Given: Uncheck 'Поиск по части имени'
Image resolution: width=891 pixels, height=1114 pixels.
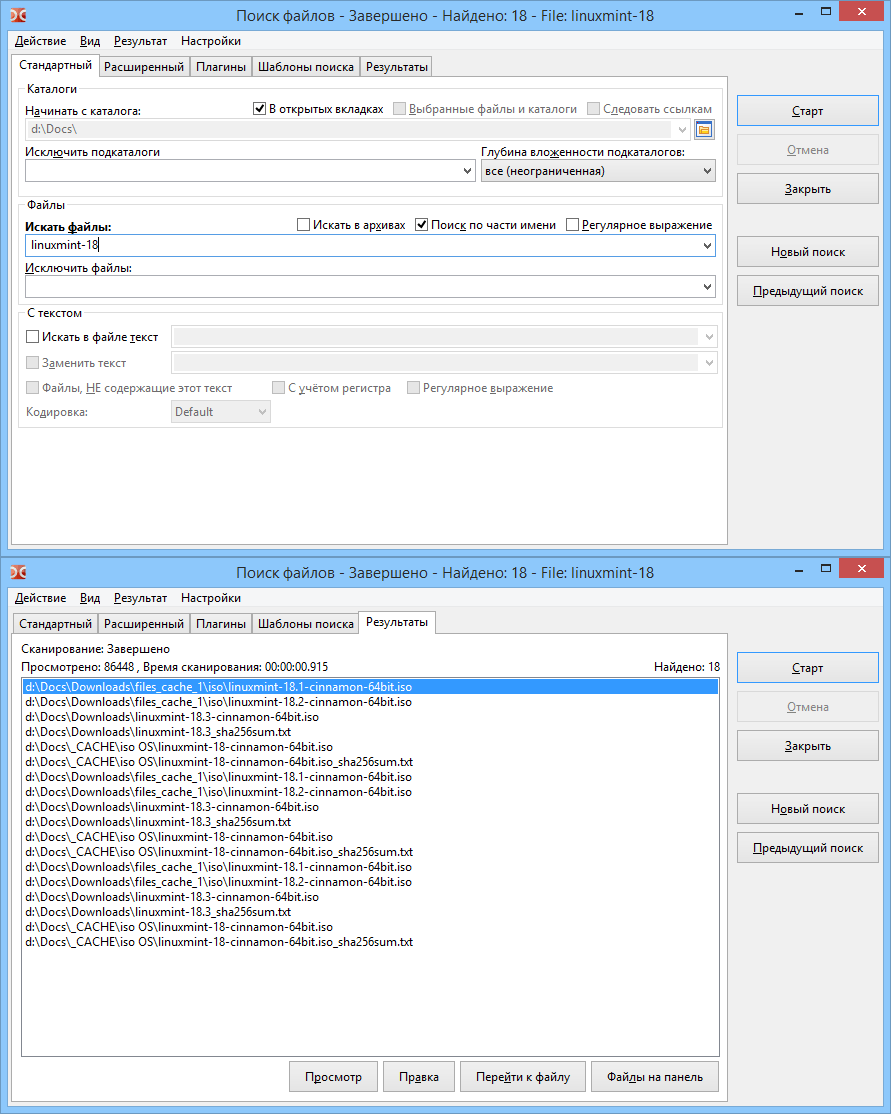Looking at the screenshot, I should 421,225.
